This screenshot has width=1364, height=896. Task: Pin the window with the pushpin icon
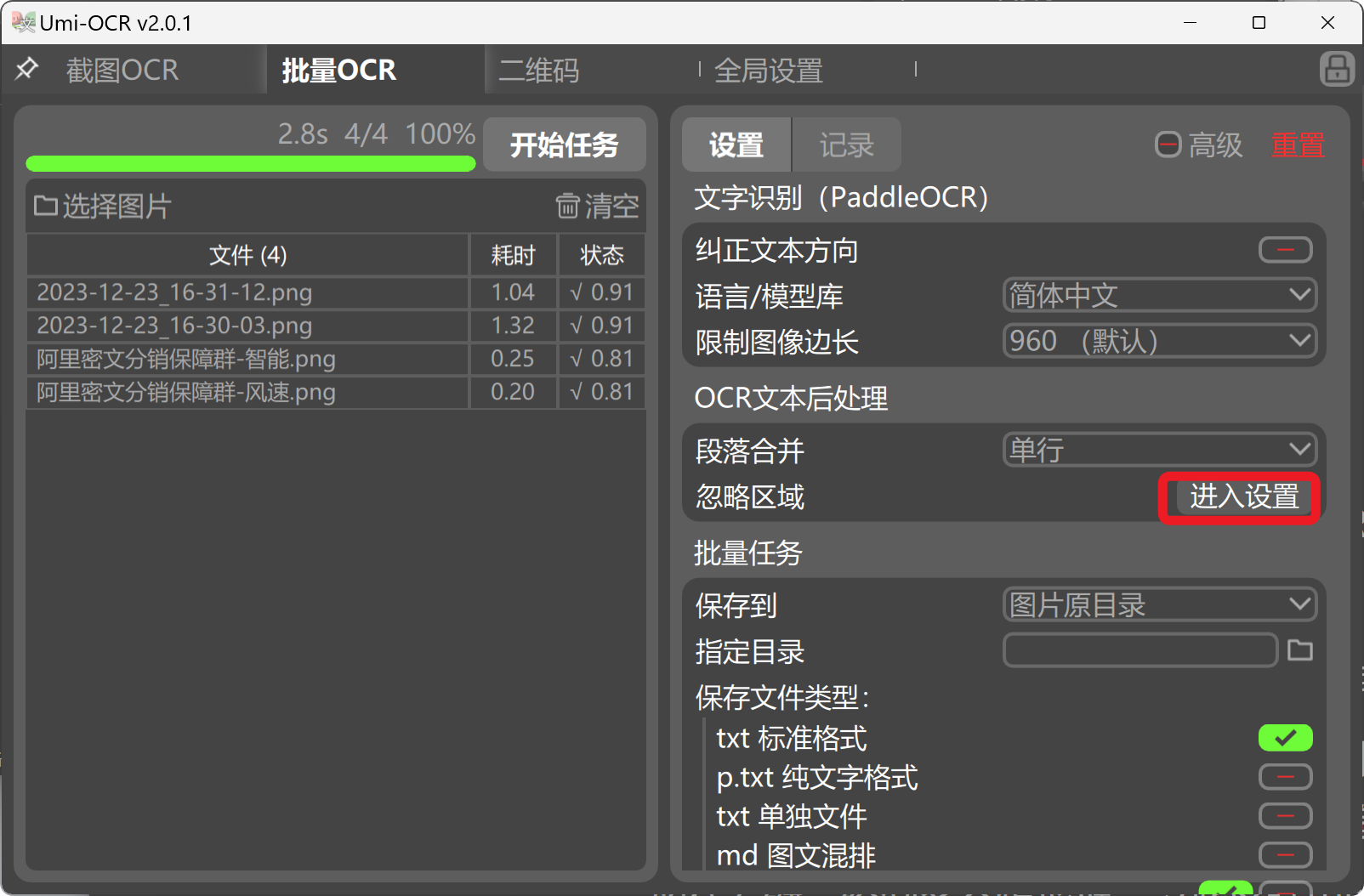click(27, 68)
